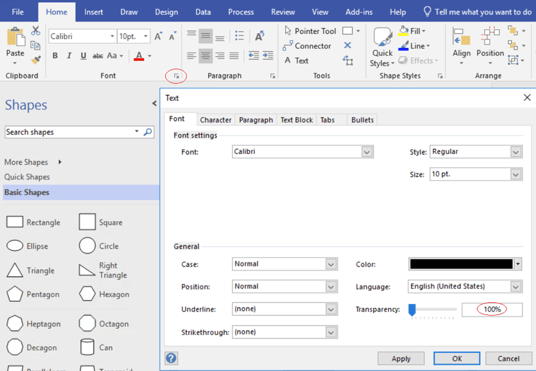Image resolution: width=536 pixels, height=371 pixels.
Task: Click Tell me what you want to do
Action: point(478,12)
